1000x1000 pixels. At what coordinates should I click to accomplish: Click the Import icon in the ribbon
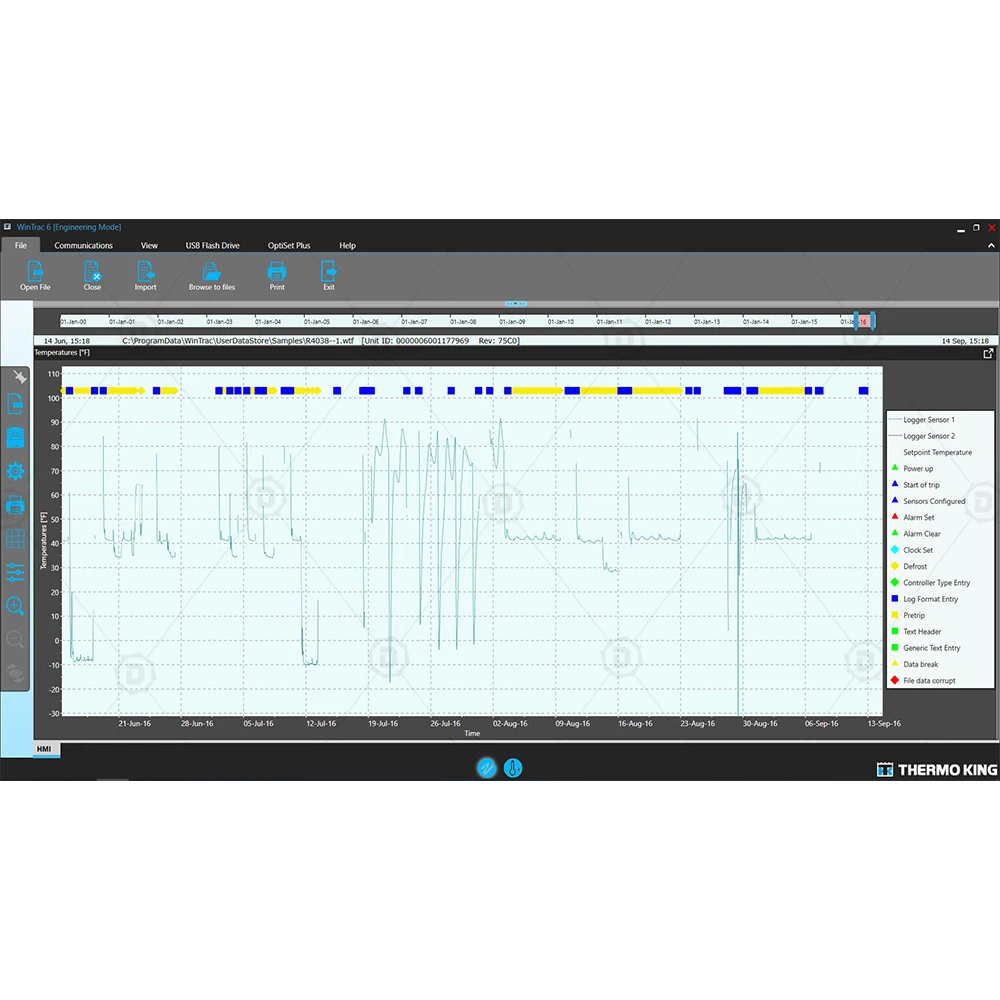pyautogui.click(x=146, y=271)
